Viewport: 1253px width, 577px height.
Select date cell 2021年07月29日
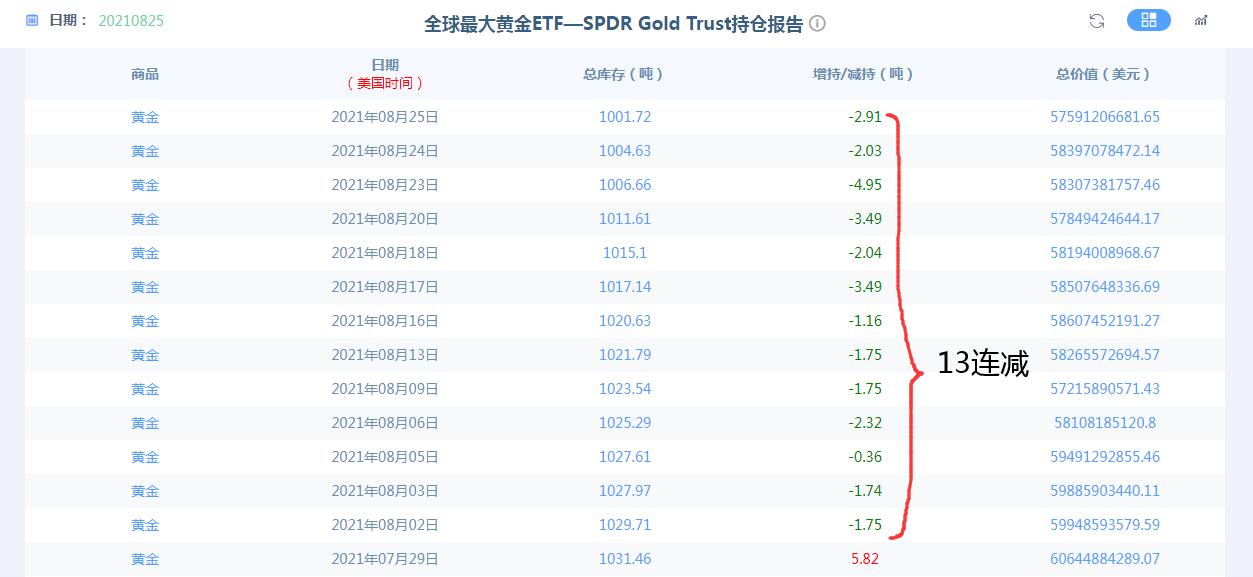coord(385,559)
